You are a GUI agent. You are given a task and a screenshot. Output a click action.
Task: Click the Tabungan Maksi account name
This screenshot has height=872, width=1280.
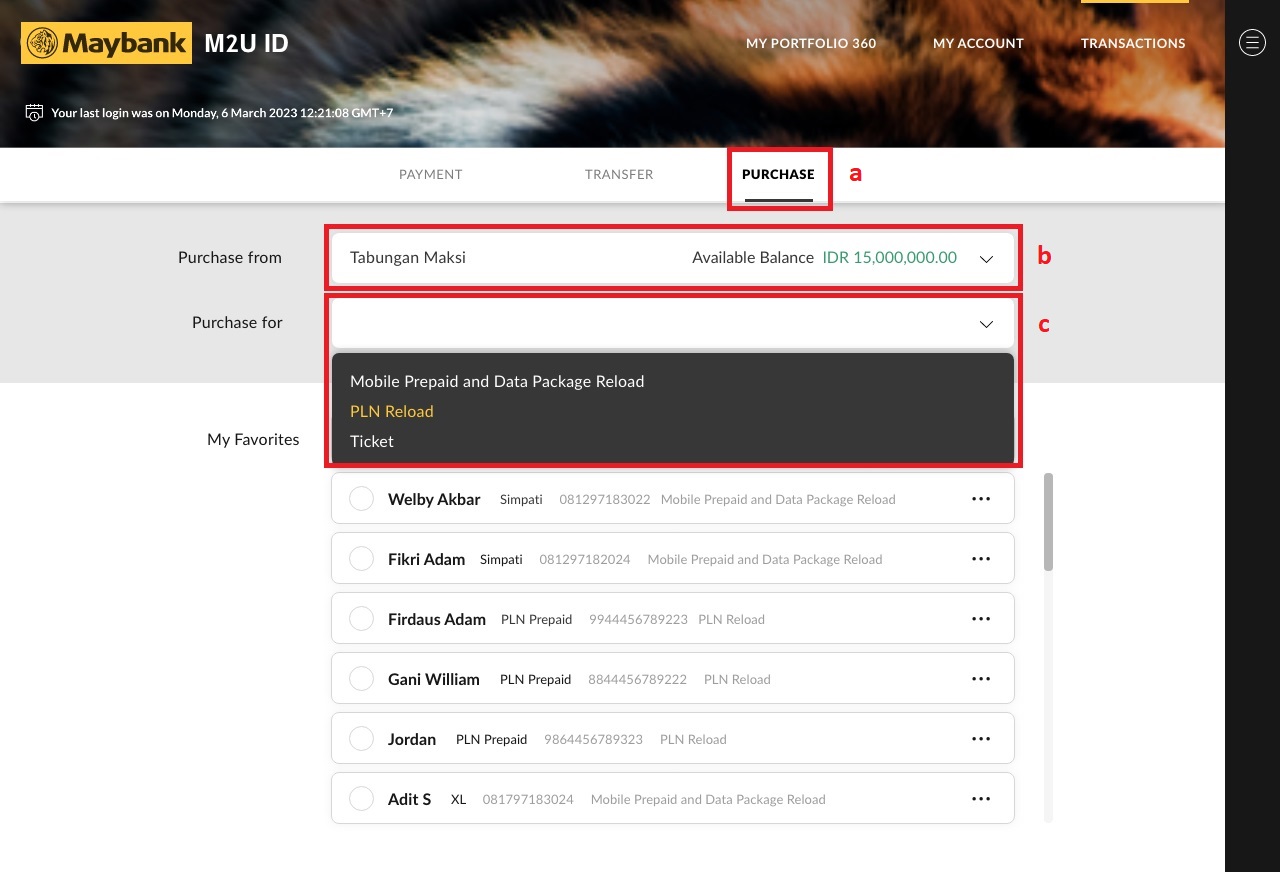(408, 257)
